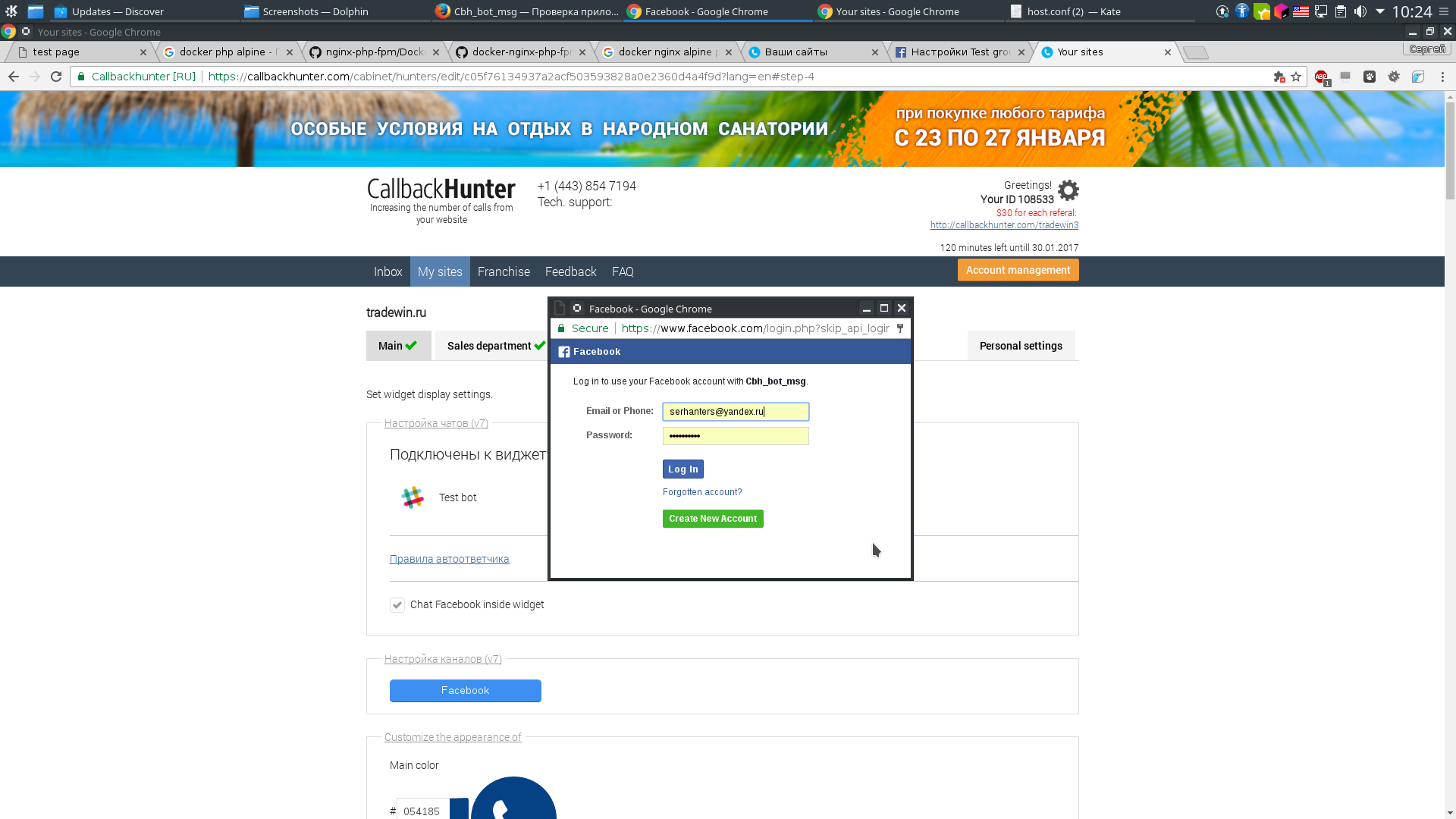Open the volume control tray icon
Screen dimensions: 1456x819
click(x=1360, y=11)
